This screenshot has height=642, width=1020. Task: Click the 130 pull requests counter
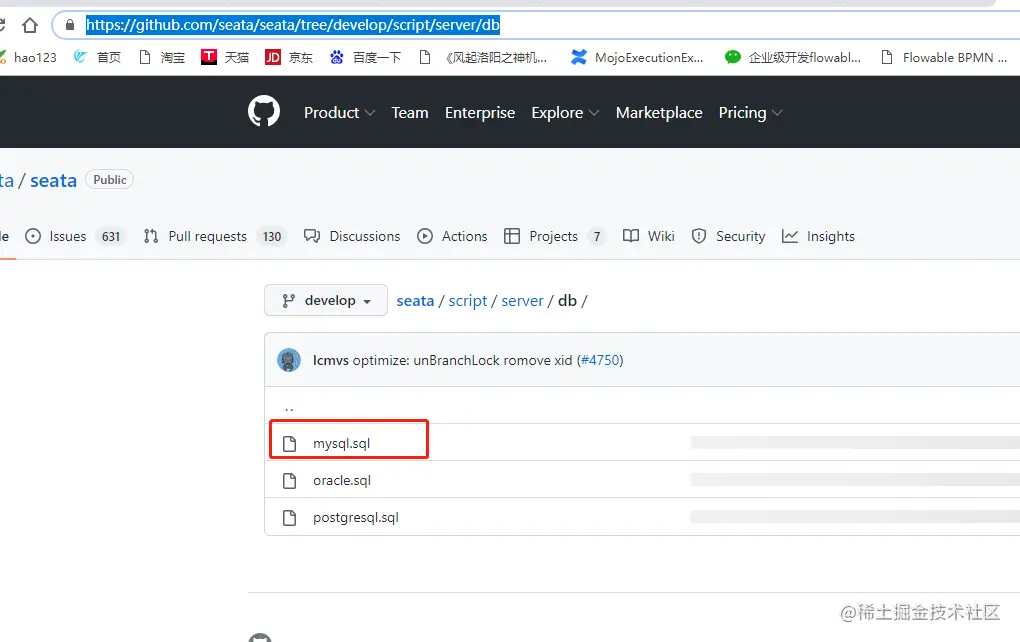tap(272, 237)
